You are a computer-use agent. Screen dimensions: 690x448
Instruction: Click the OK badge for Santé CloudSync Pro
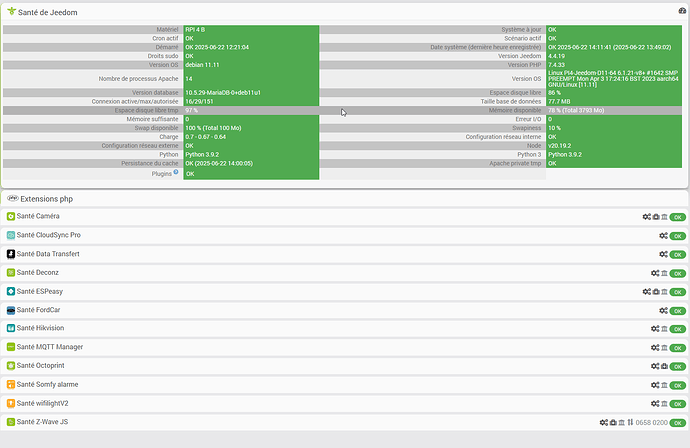point(678,236)
